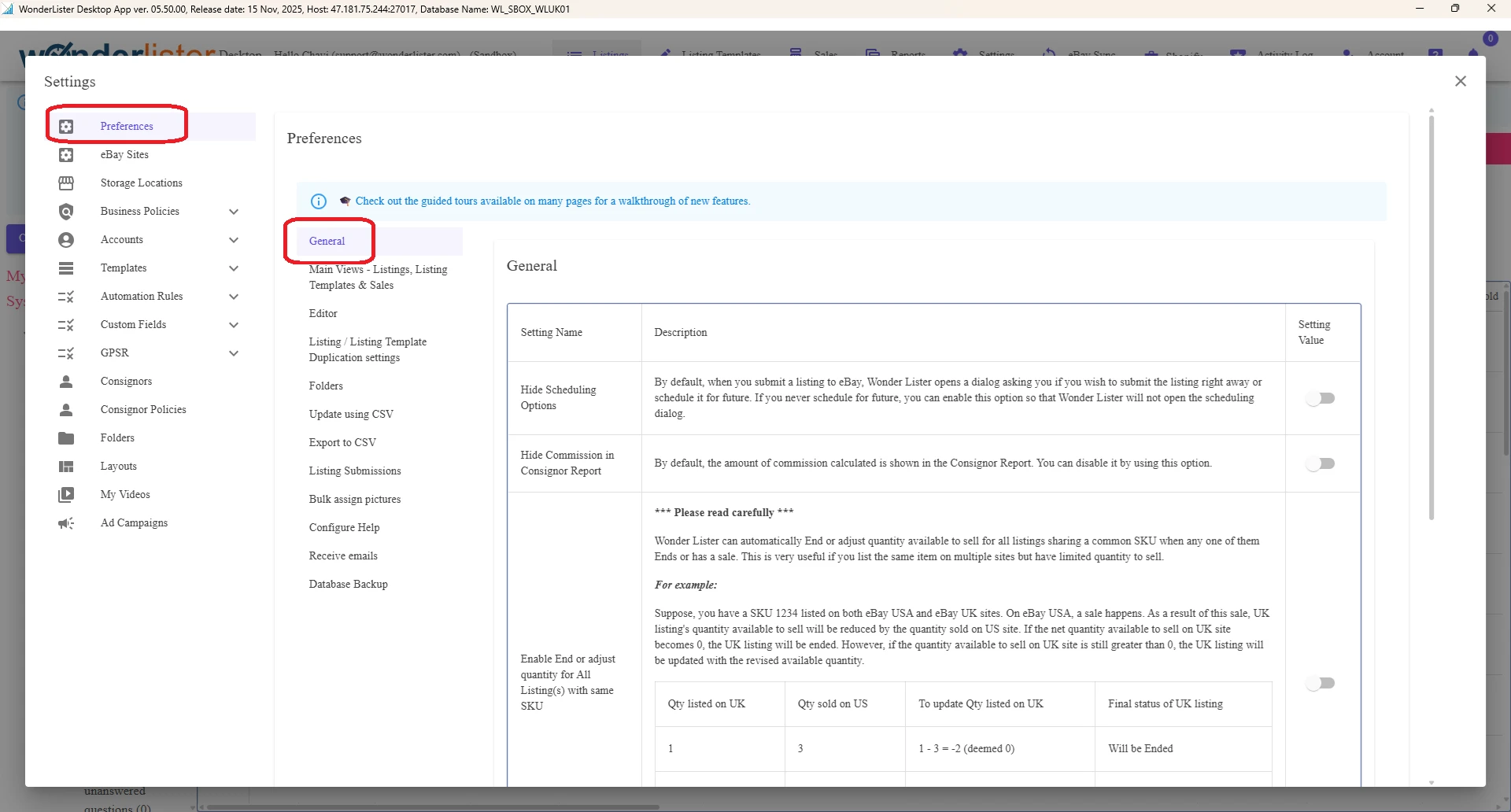Select the Database Backup preferences tab
This screenshot has width=1511, height=812.
tap(348, 584)
